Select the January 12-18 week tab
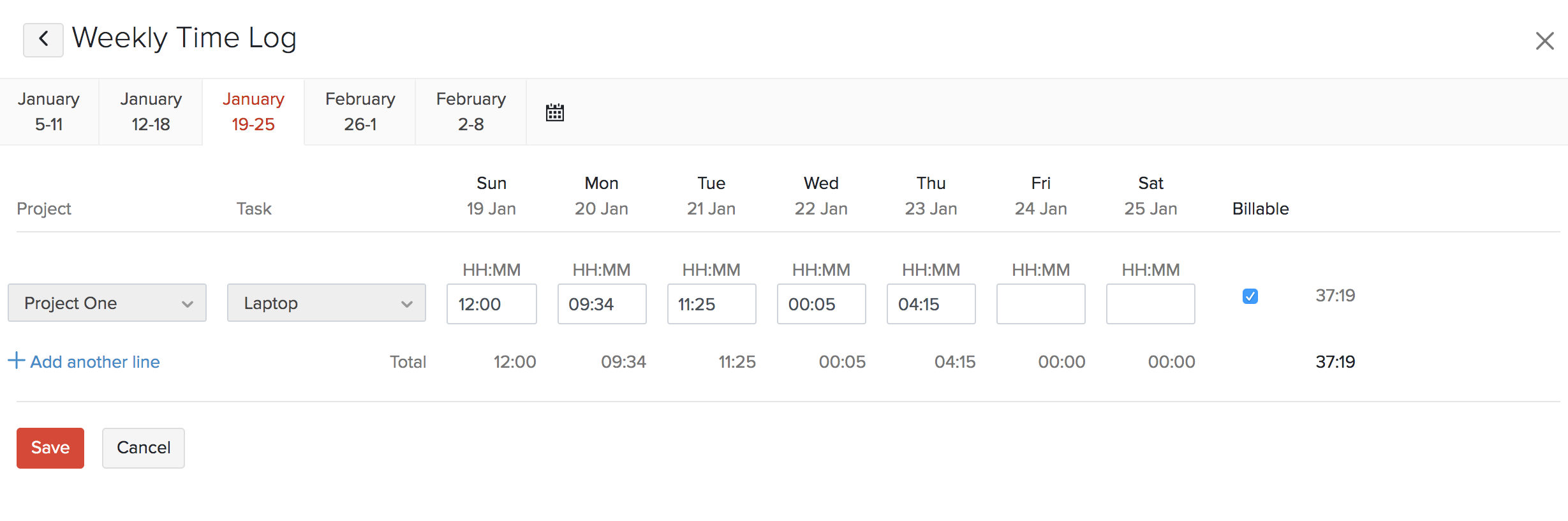Screen dimensions: 1568x521 150,111
